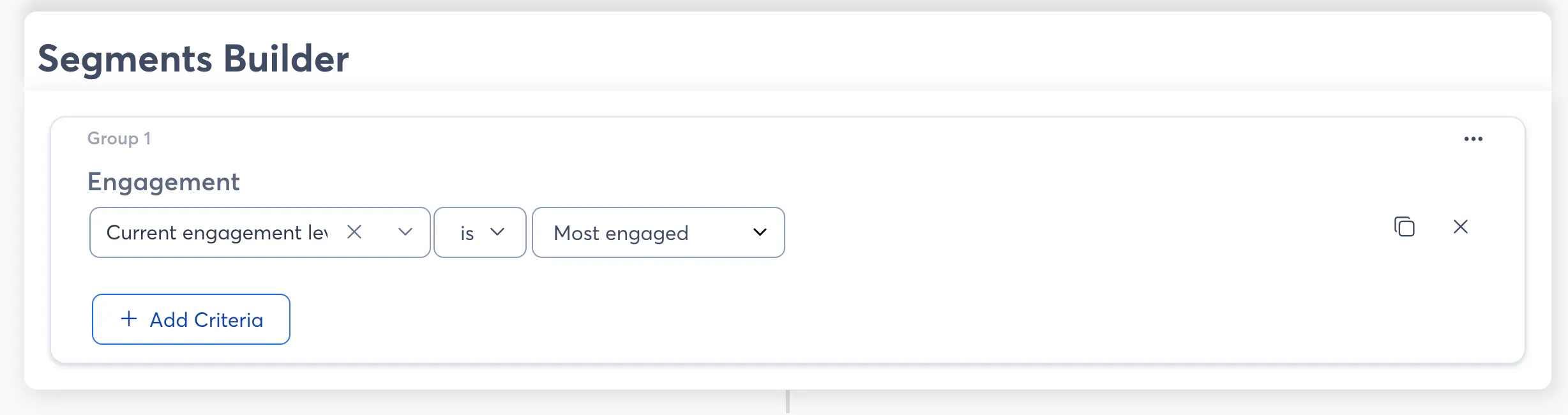The image size is (1568, 415).
Task: Duplicate the engagement criteria row
Action: click(x=1404, y=227)
